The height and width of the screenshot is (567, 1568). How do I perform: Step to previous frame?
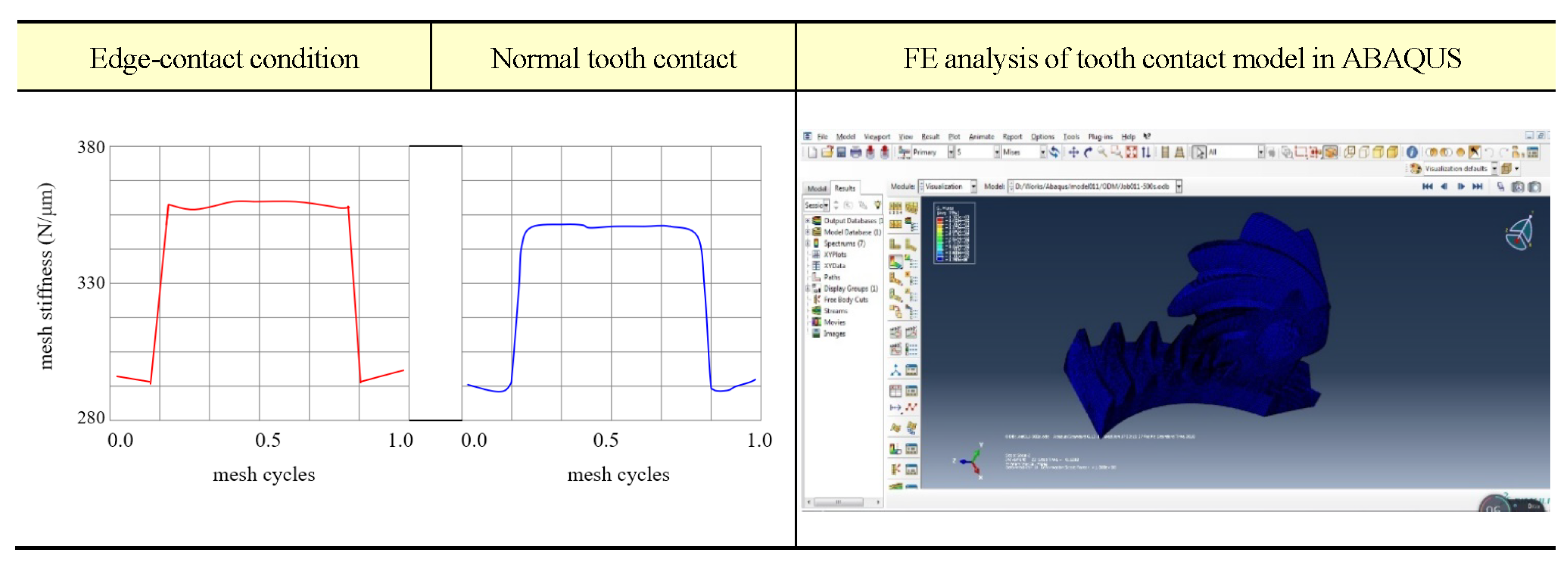(x=1444, y=187)
